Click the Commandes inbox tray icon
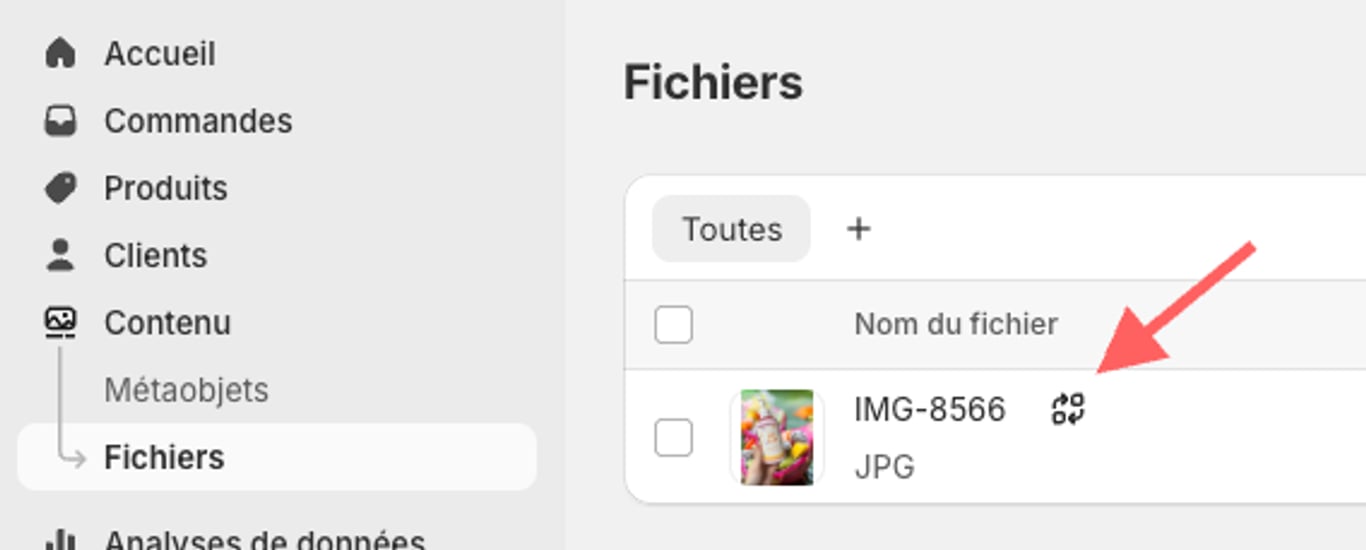 click(60, 121)
